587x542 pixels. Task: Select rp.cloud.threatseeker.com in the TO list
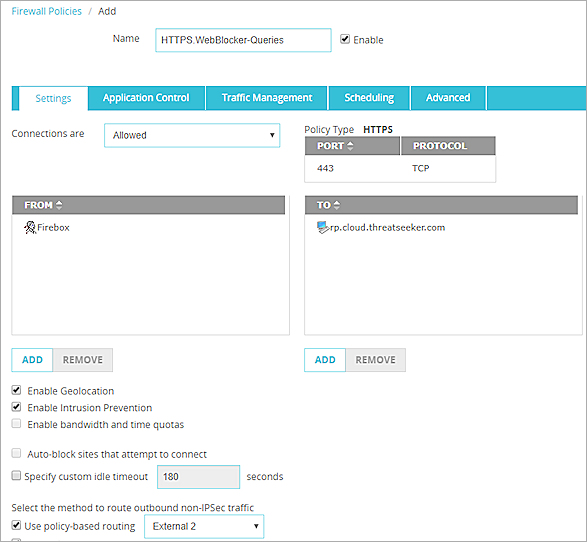[x=381, y=227]
